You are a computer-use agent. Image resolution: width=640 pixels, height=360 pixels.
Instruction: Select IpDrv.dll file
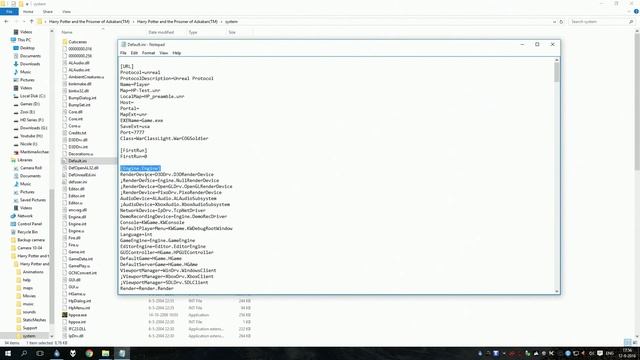coord(76,336)
